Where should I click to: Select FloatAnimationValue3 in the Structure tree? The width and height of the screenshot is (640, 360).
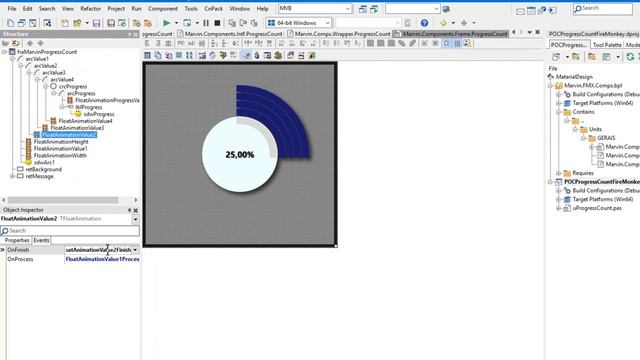click(77, 128)
